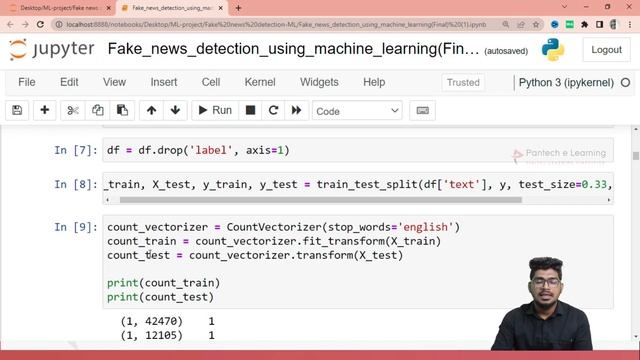Click the notebook vertical scrollbar thumb
640x360 pixels.
pos(636,156)
